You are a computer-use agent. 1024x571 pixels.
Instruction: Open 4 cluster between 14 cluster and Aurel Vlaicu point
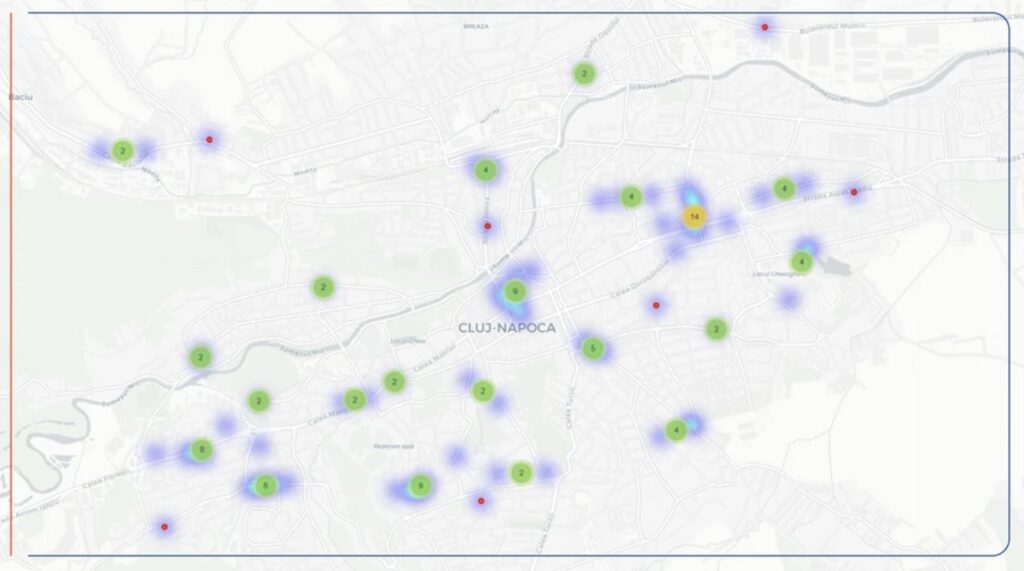pos(784,189)
